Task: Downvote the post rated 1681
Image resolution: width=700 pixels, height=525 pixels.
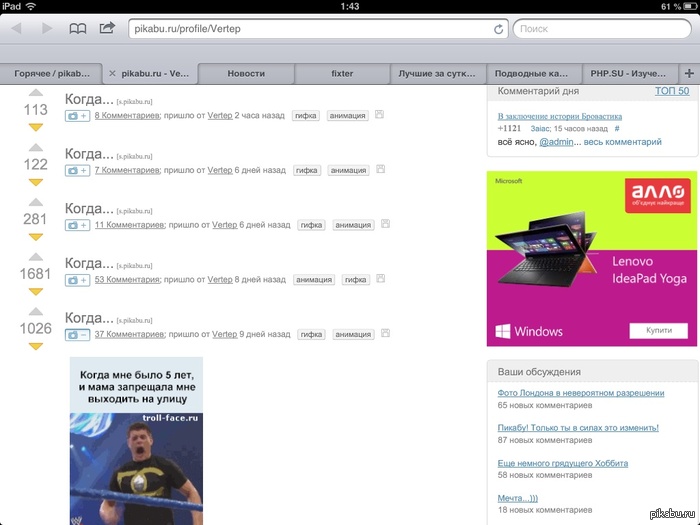Action: 36,292
